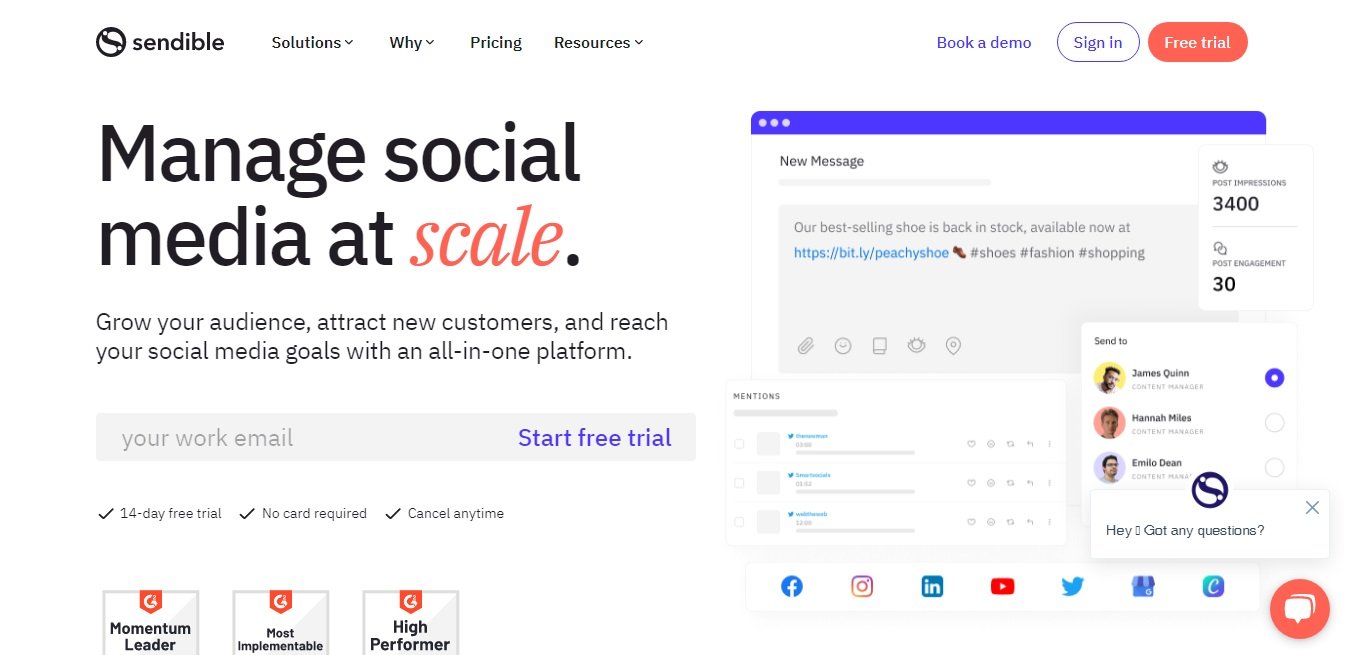Click the Book a demo link
1345x655 pixels.
[x=983, y=42]
